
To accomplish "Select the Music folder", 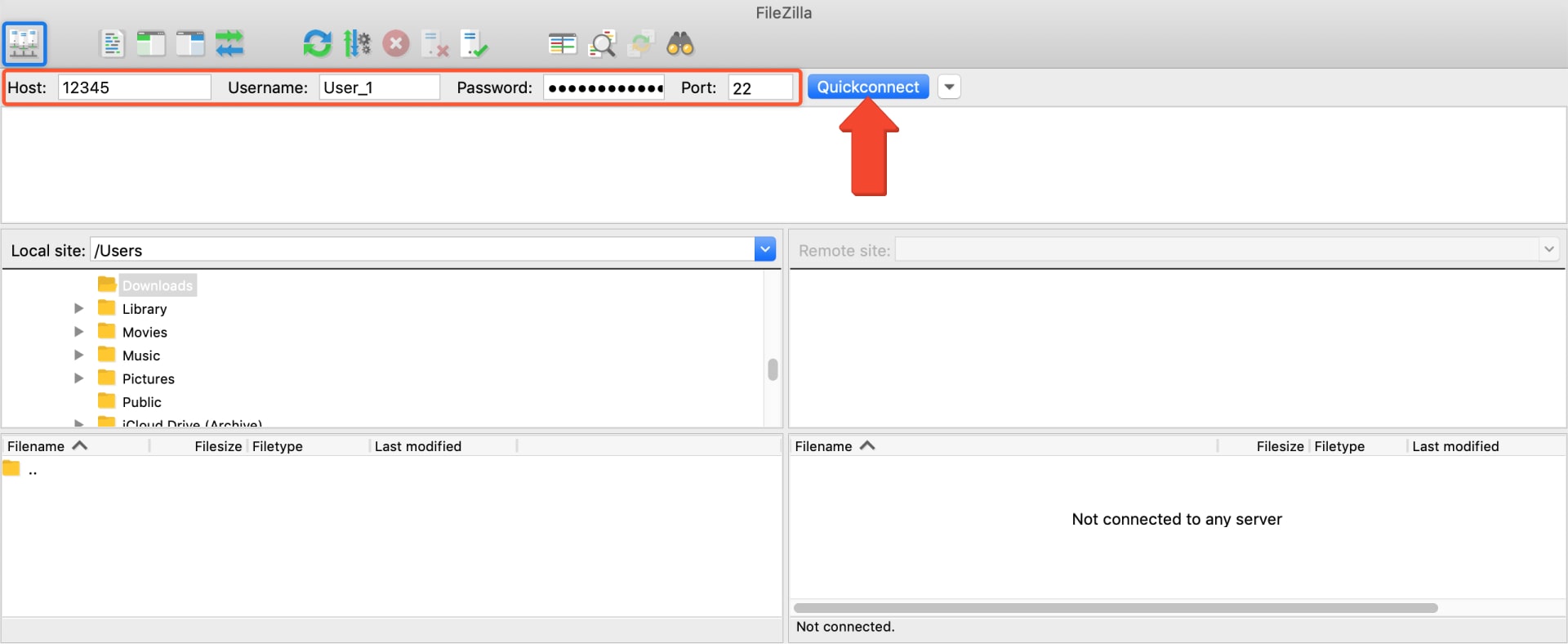I will pos(140,356).
